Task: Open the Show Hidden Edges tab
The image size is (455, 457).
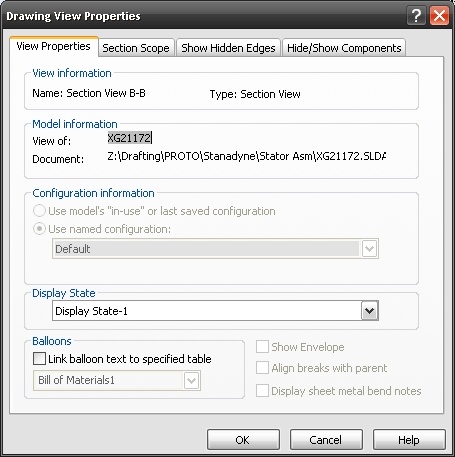Action: tap(228, 48)
